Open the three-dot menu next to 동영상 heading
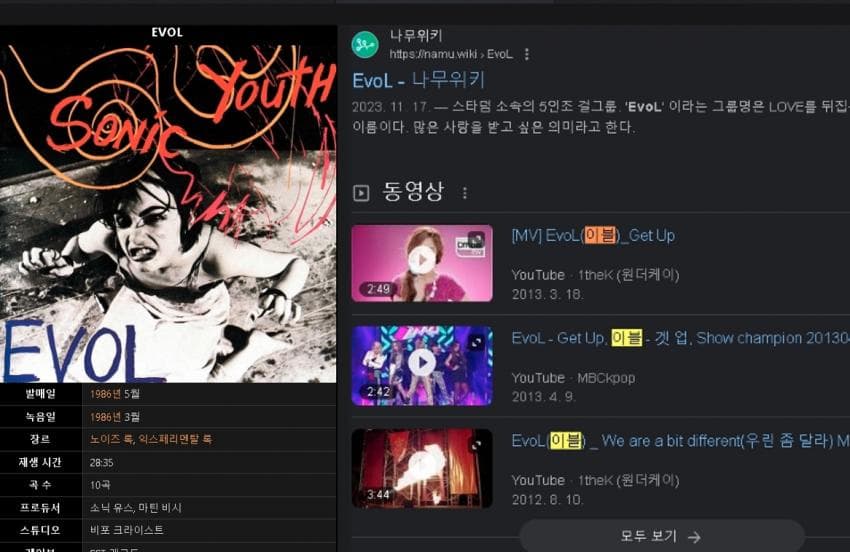 (x=465, y=193)
